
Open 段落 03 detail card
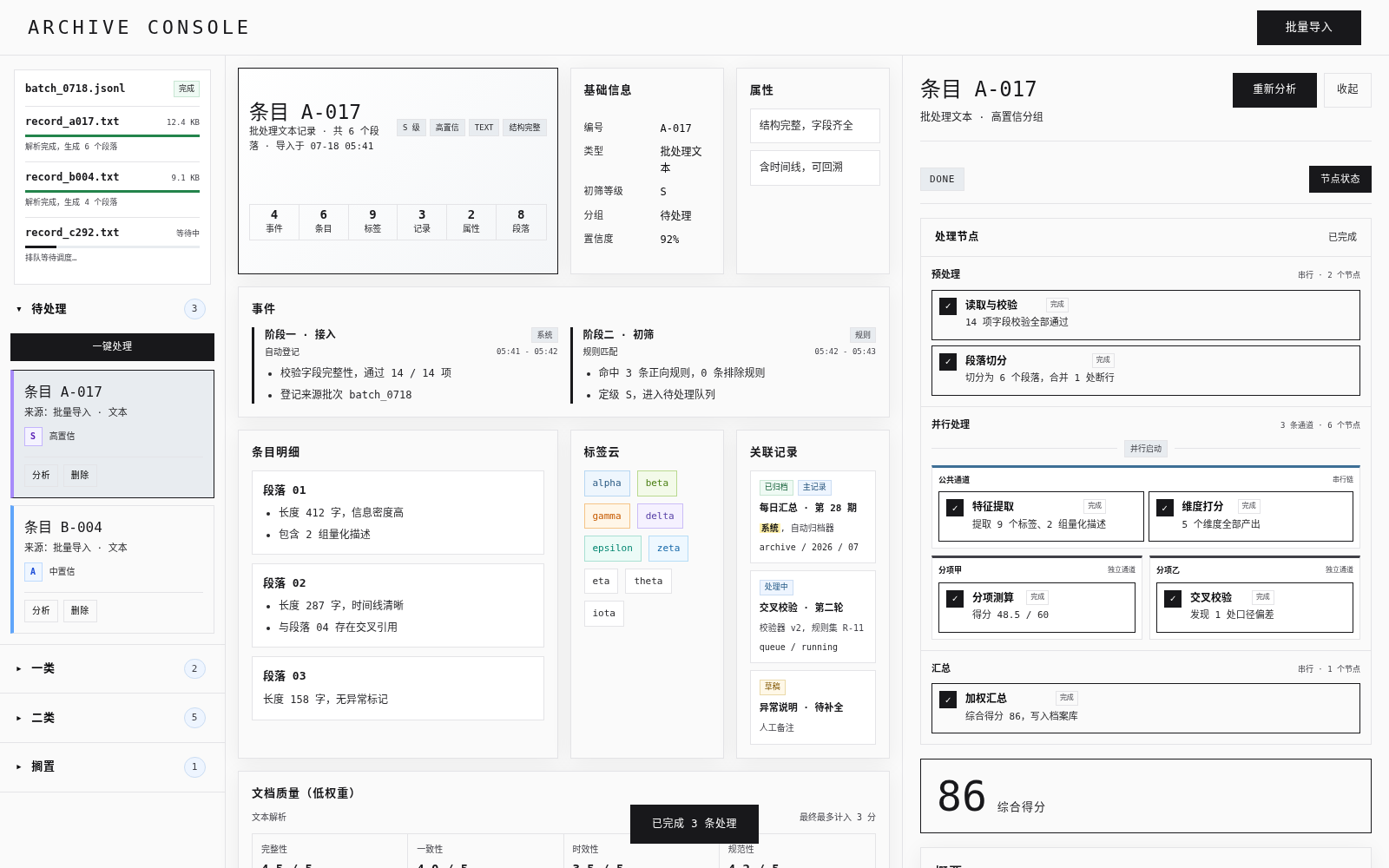398,688
